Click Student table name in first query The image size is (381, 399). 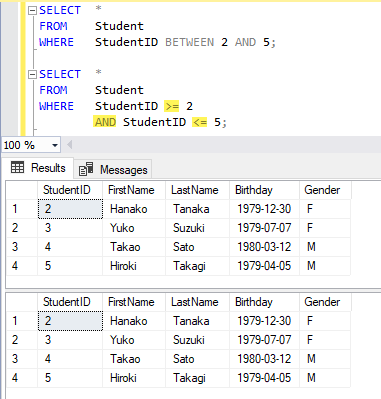119,26
